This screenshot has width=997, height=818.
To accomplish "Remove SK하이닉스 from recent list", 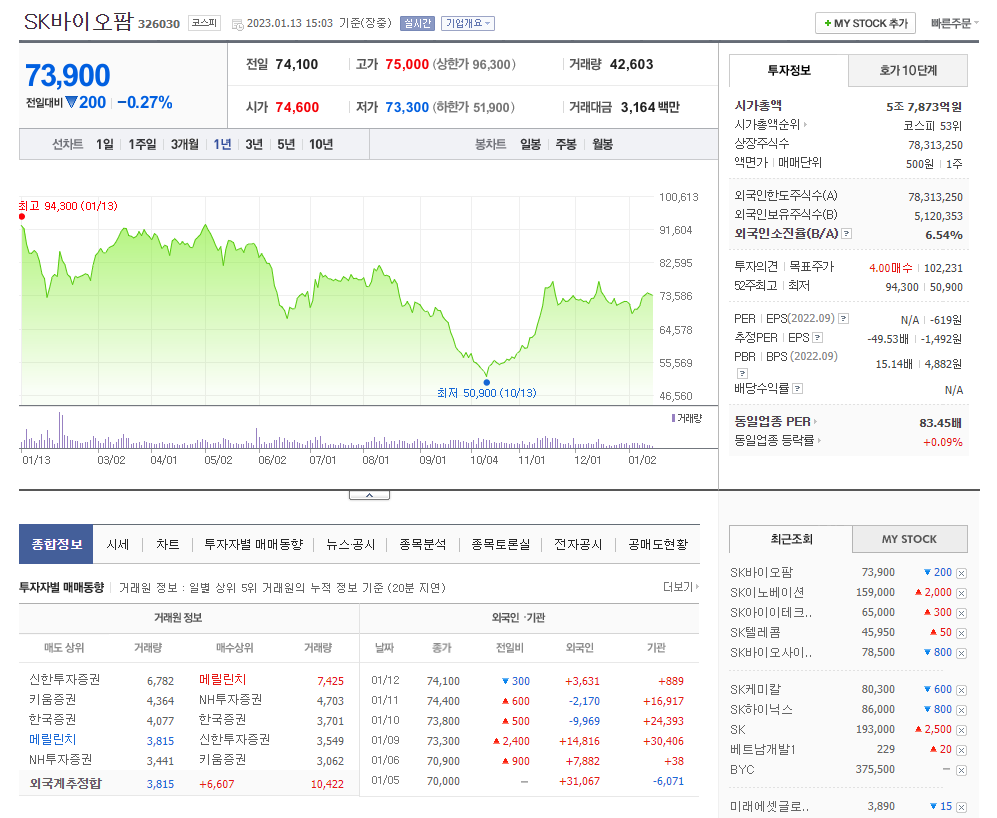I will (961, 710).
